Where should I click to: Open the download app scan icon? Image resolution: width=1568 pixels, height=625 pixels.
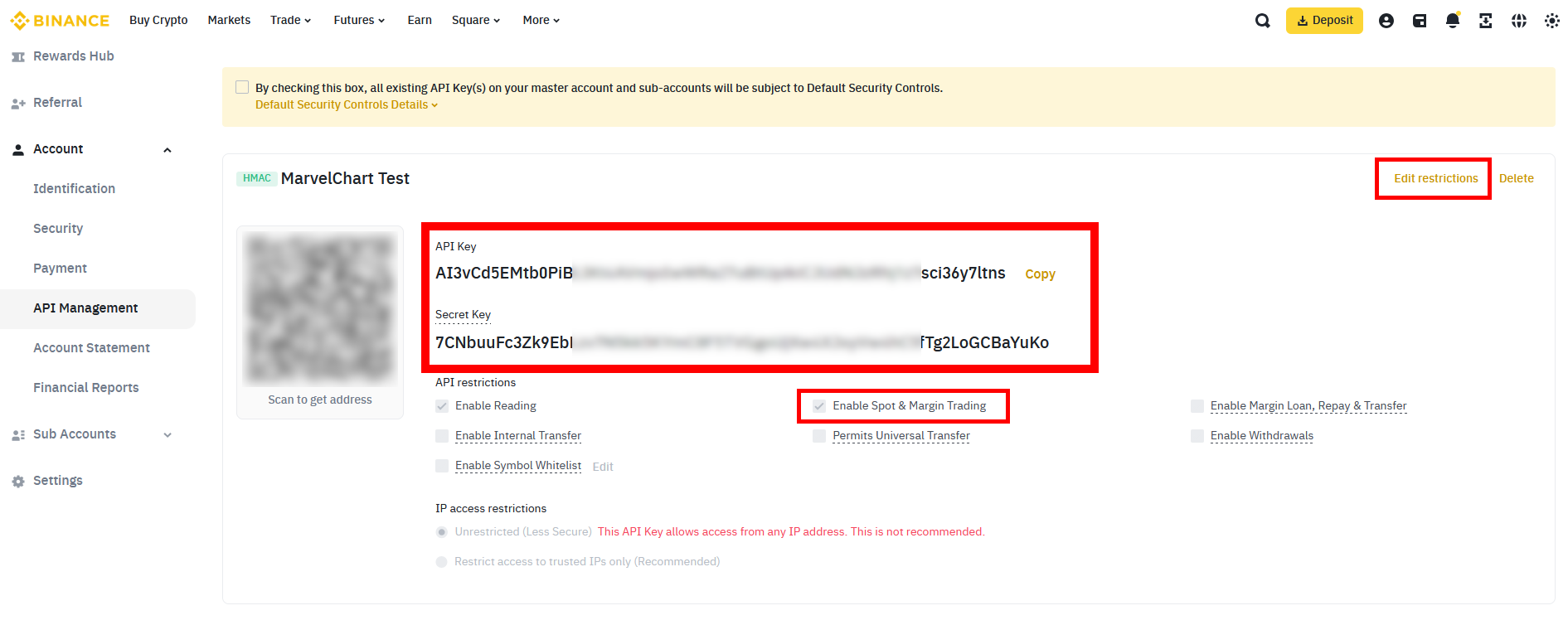click(x=1486, y=21)
